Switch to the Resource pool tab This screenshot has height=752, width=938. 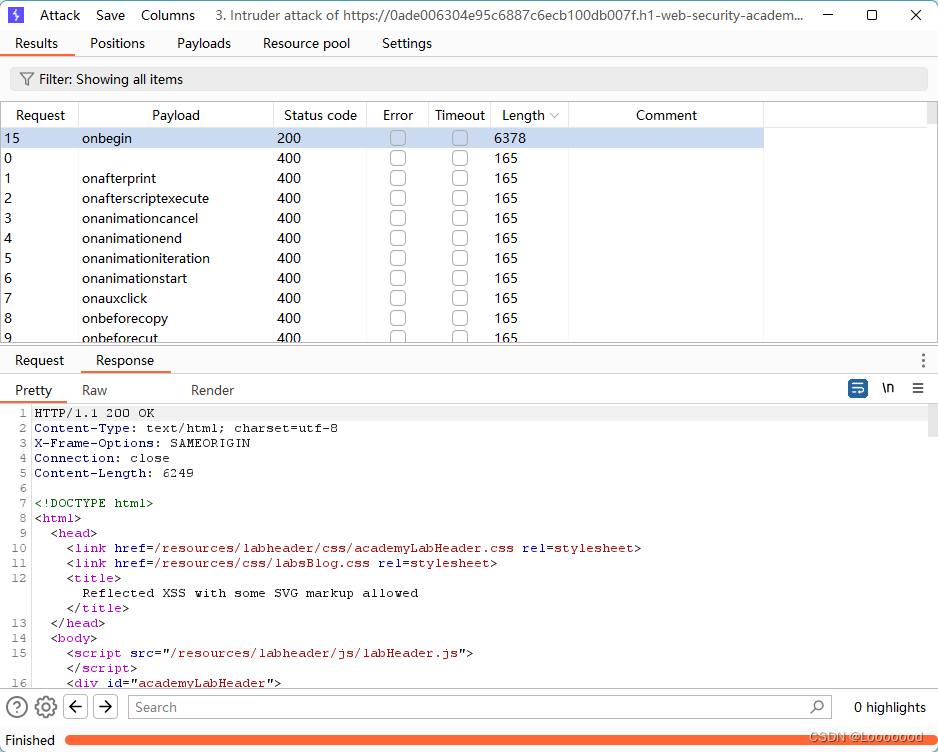[x=306, y=43]
